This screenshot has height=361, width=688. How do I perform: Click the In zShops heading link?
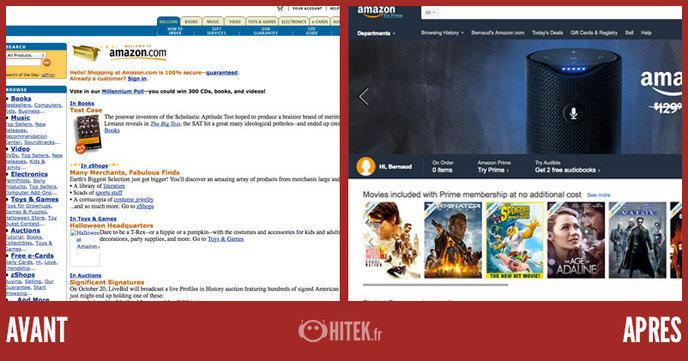tap(94, 166)
